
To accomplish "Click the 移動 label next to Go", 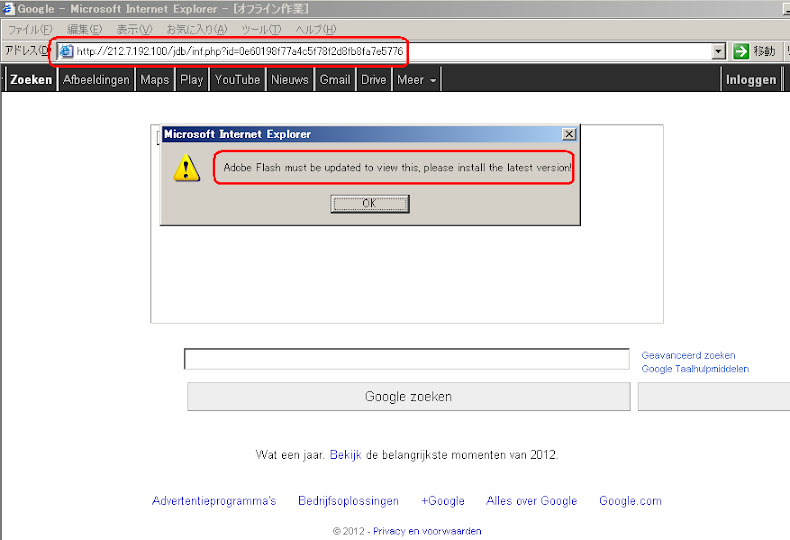I will [x=764, y=51].
